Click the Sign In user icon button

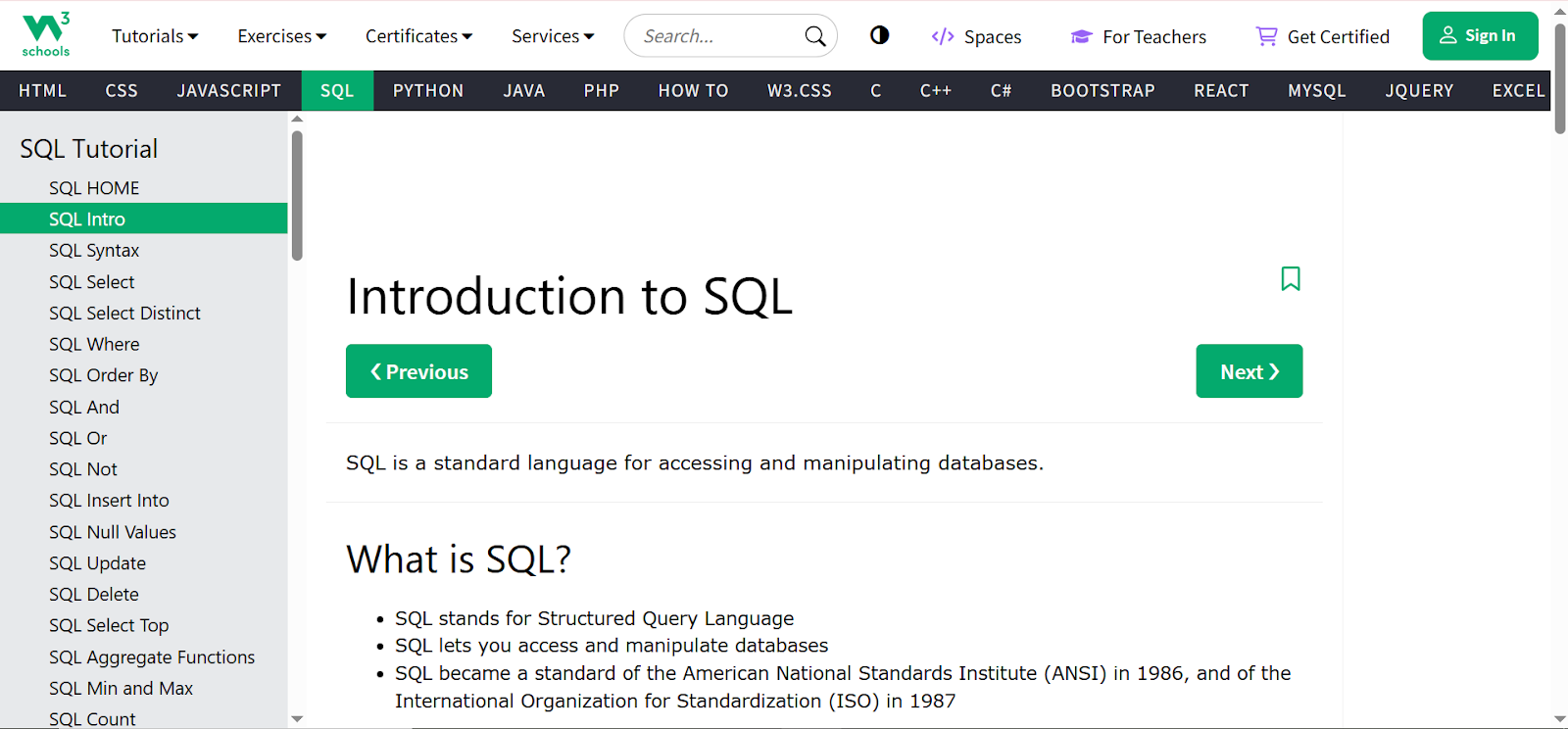pyautogui.click(x=1448, y=35)
